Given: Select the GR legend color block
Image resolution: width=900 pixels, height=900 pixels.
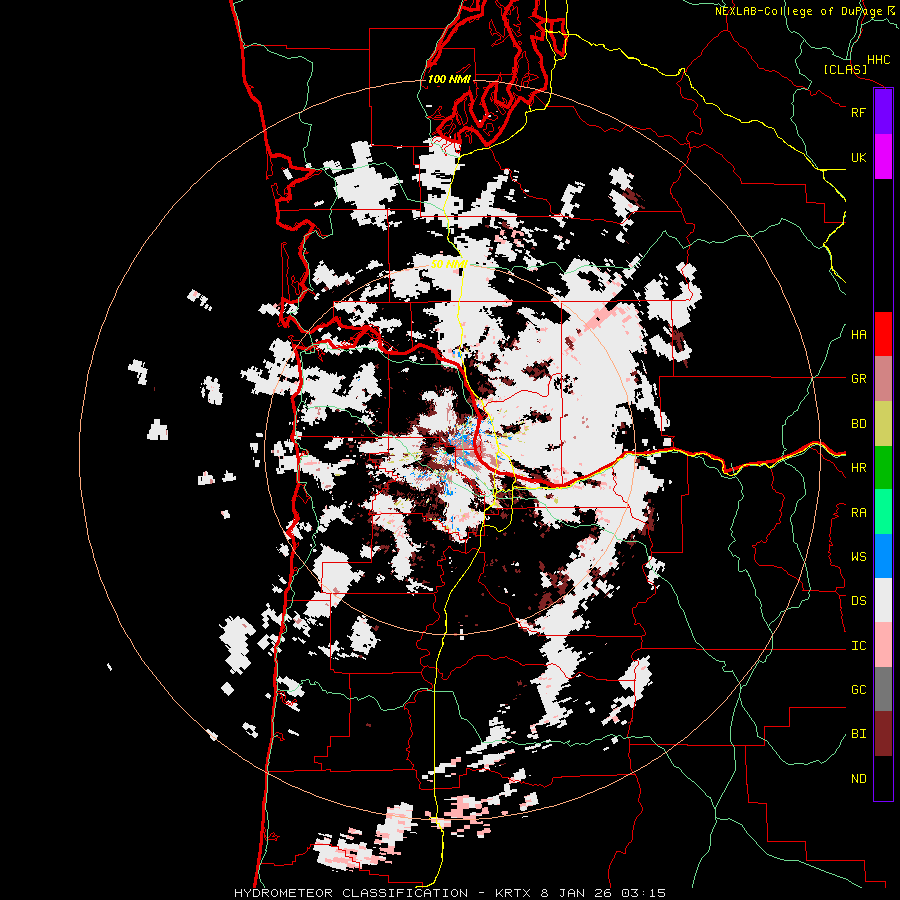Looking at the screenshot, I should [x=883, y=379].
